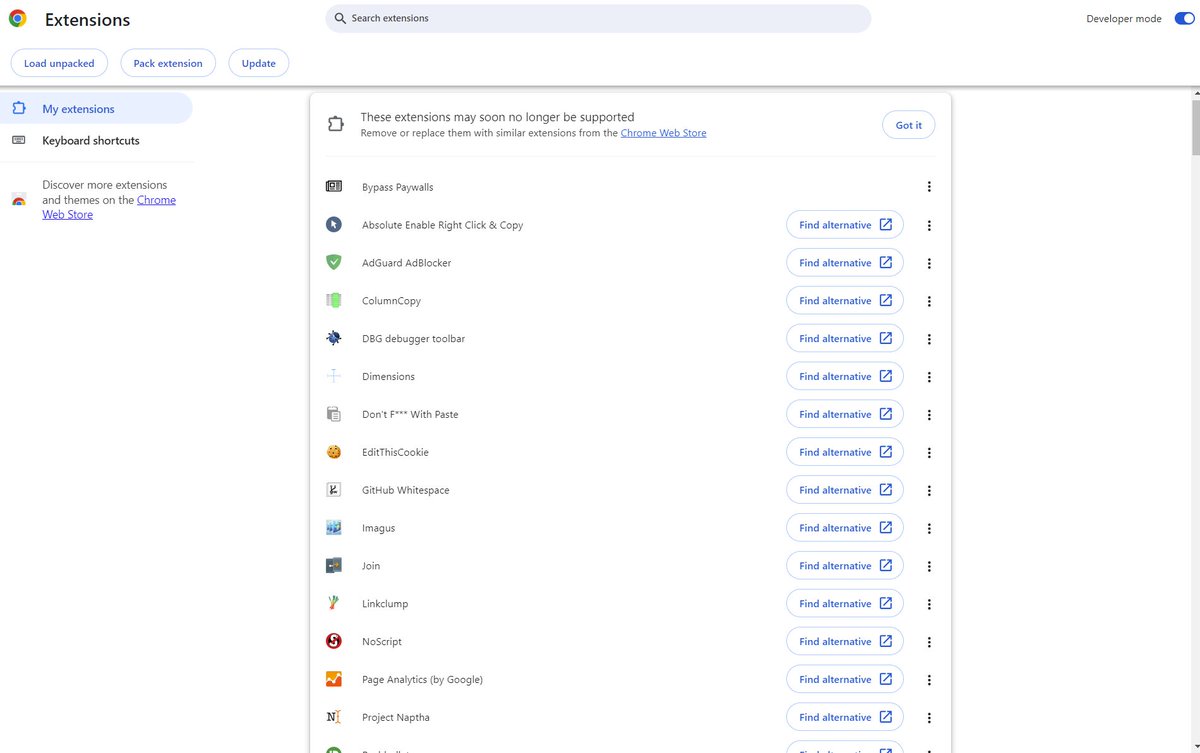Select My extensions in sidebar
Viewport: 1200px width, 753px height.
[96, 109]
